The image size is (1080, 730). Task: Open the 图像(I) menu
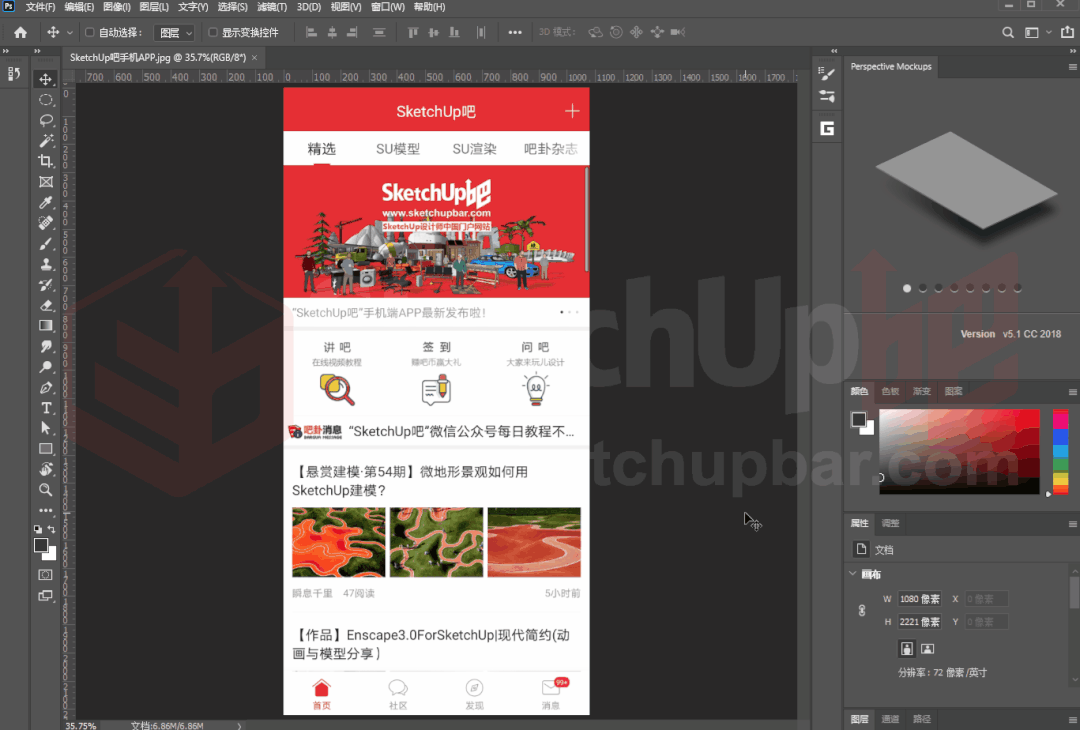click(x=116, y=7)
